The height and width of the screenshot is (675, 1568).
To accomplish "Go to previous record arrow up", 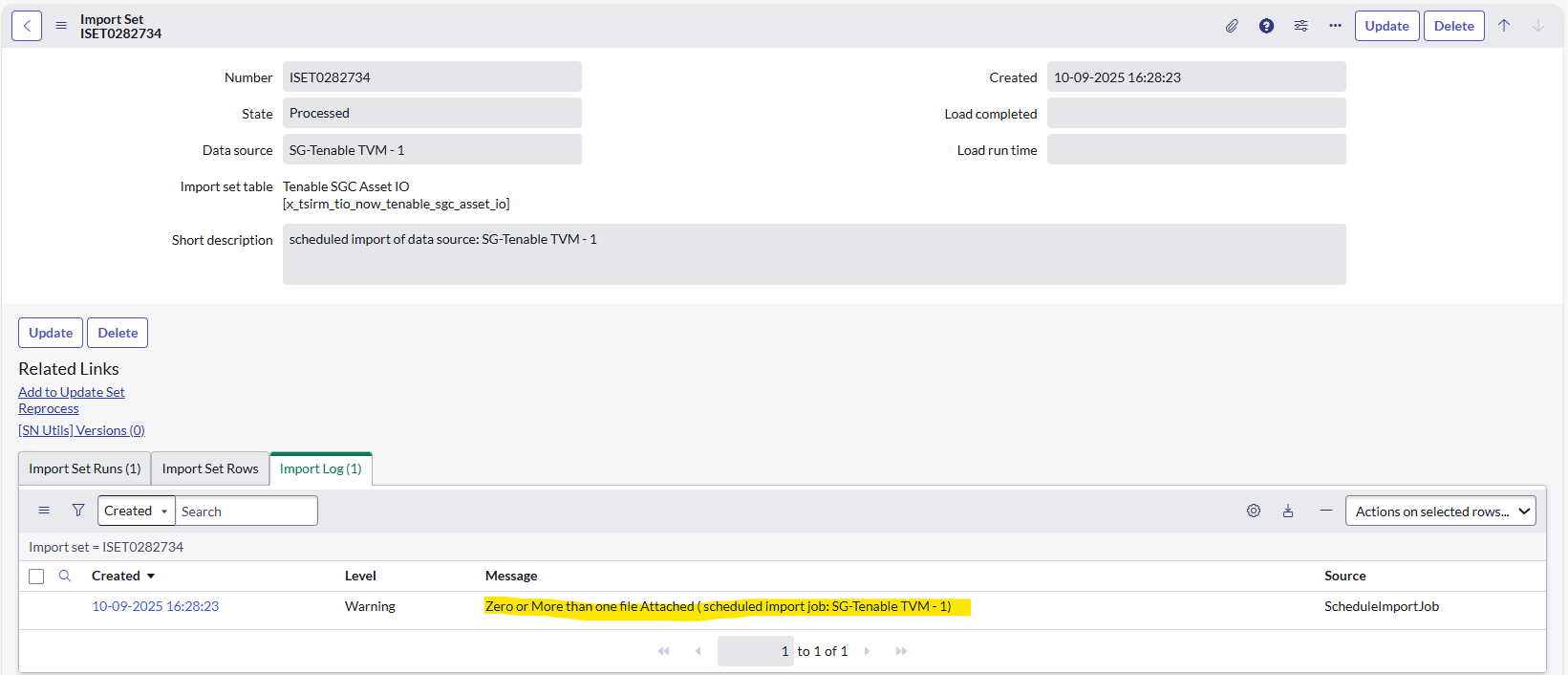I will click(x=1504, y=26).
